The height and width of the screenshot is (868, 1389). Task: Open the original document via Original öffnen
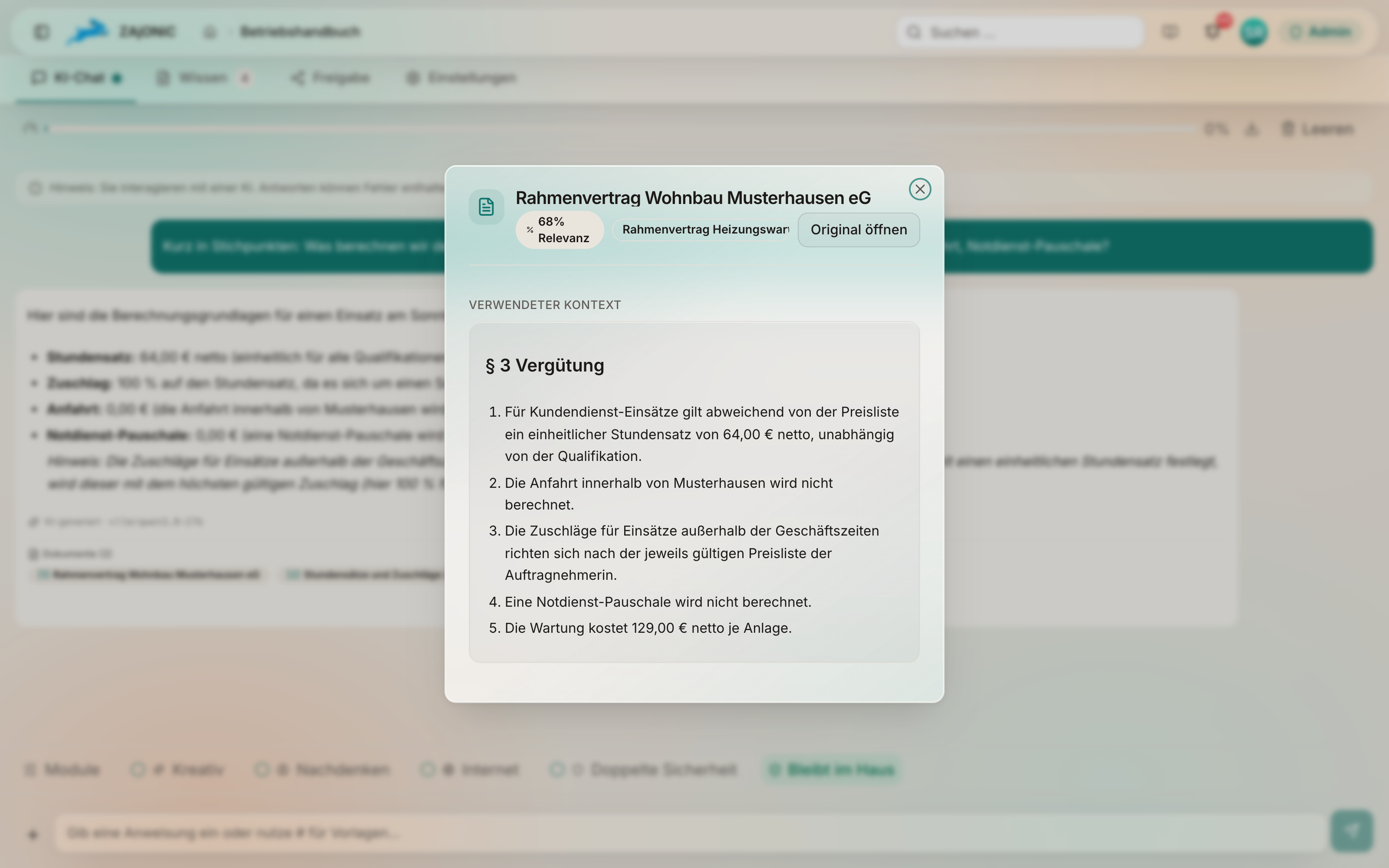tap(859, 230)
